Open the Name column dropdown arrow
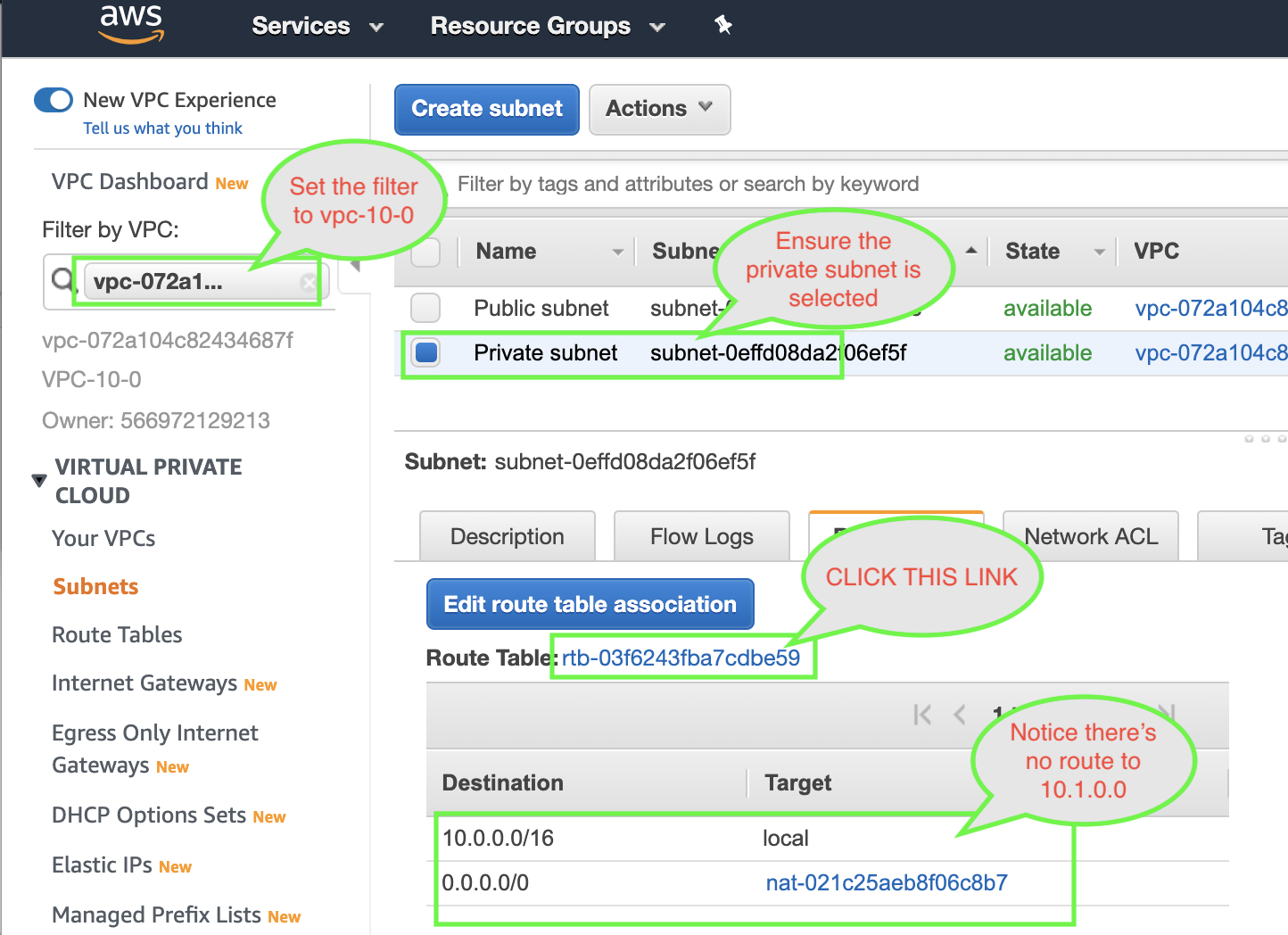The width and height of the screenshot is (1288, 935). click(x=617, y=252)
